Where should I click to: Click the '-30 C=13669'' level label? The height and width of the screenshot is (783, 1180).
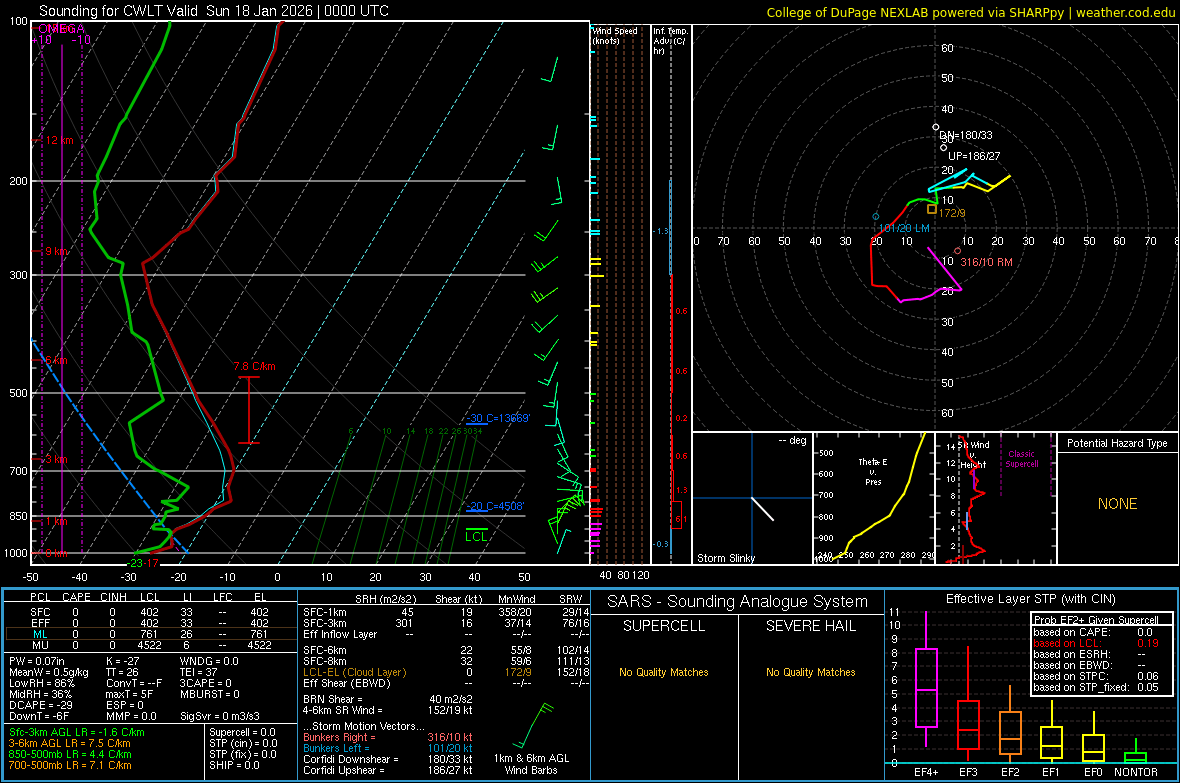[497, 418]
